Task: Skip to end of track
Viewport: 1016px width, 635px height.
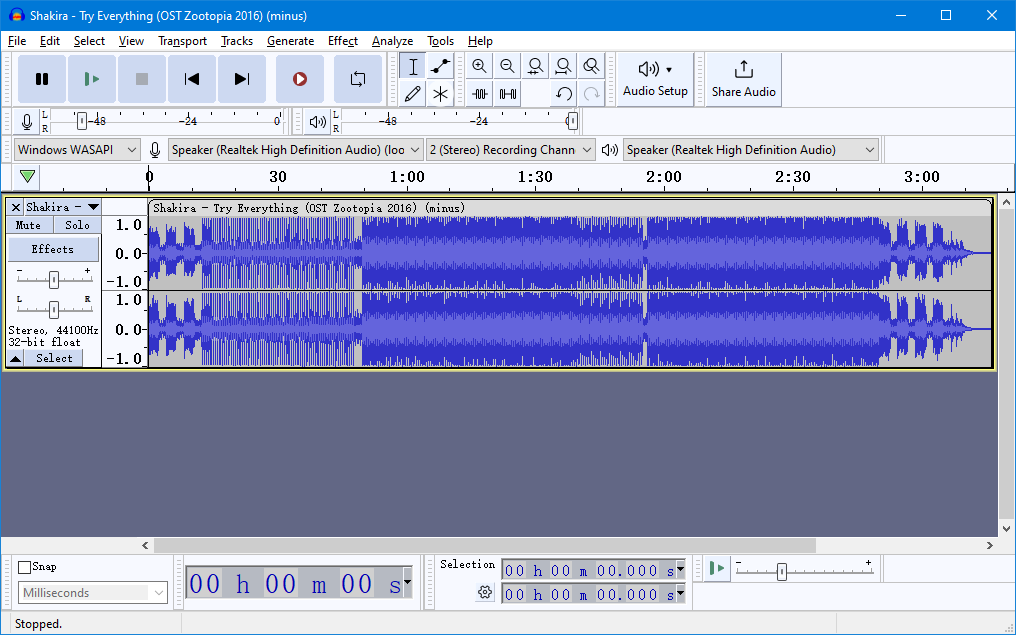Action: tap(242, 79)
